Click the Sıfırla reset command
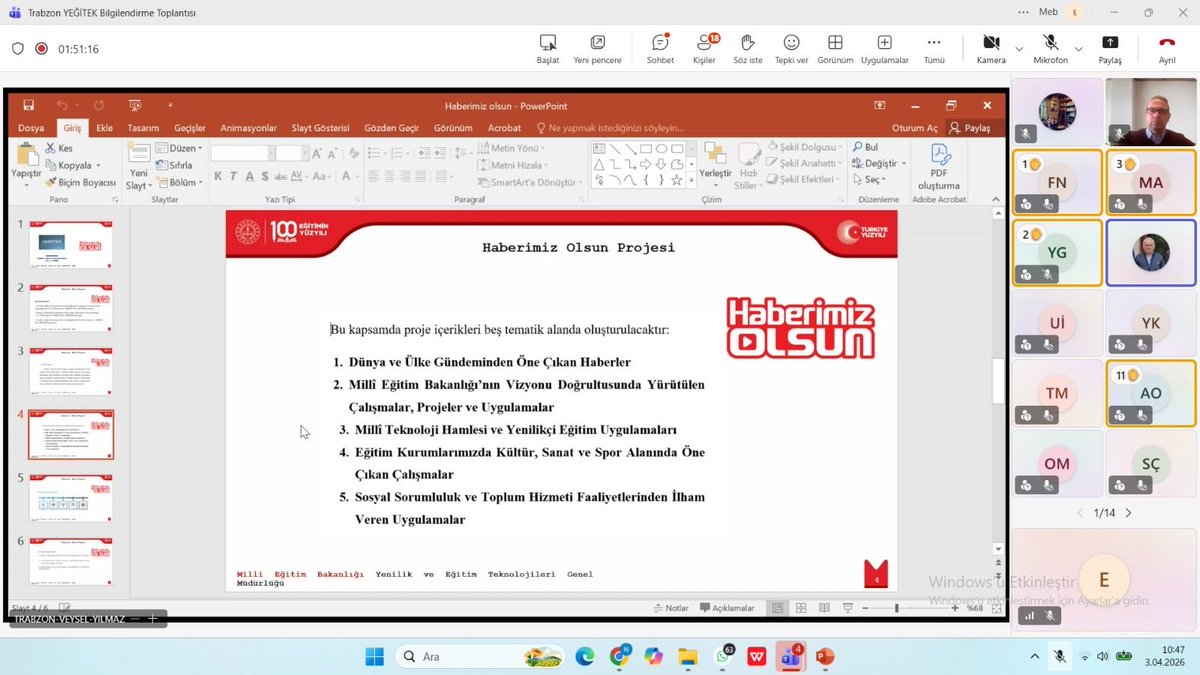This screenshot has height=675, width=1200. 174,165
